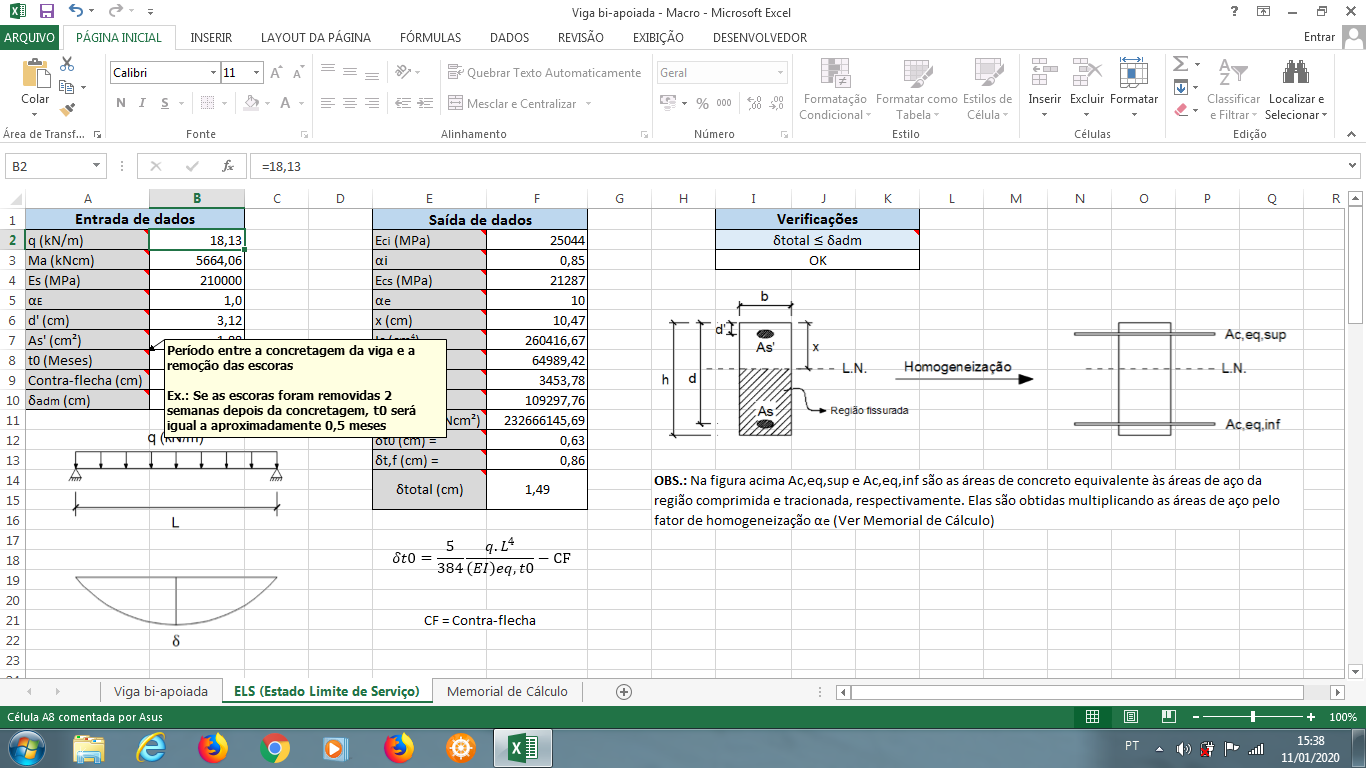Switch to Memorial de Cálculo sheet
The image size is (1366, 768).
tap(507, 691)
